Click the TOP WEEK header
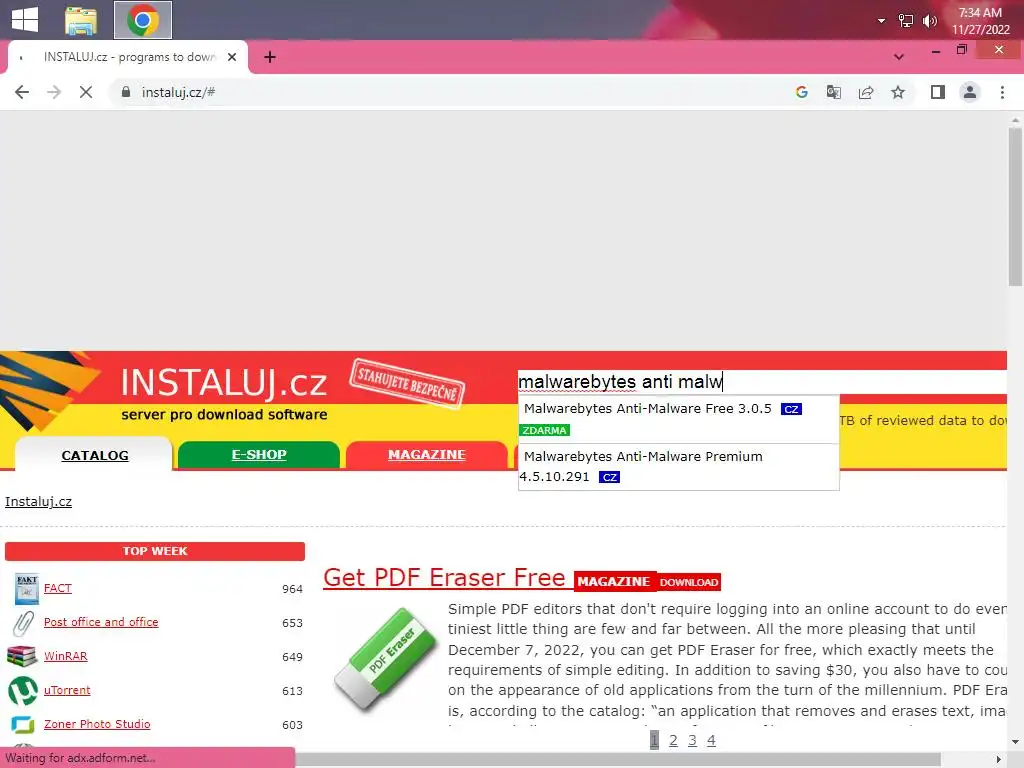 [155, 551]
